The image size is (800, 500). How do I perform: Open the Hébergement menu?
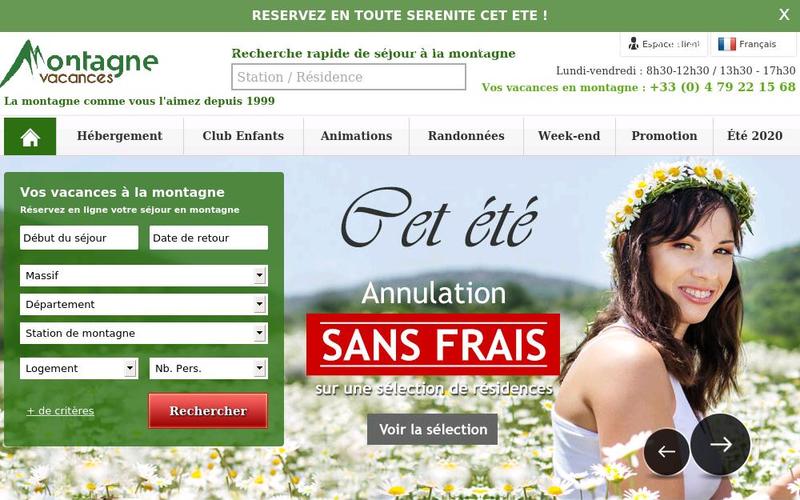(x=119, y=136)
